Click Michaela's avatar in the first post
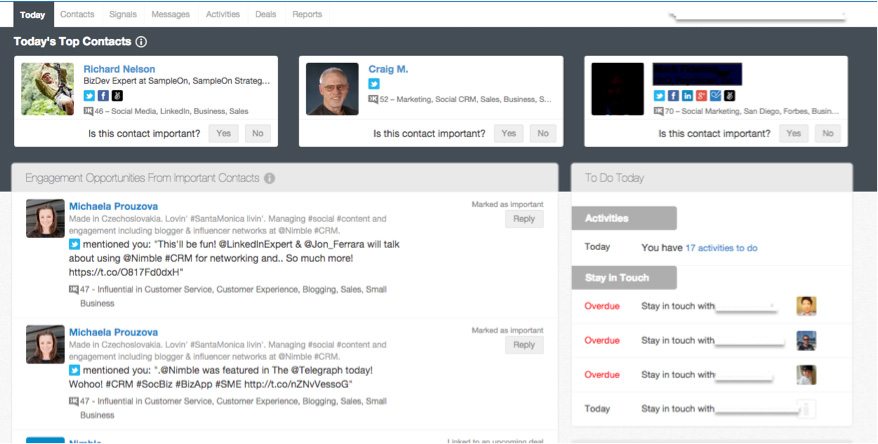 45,218
